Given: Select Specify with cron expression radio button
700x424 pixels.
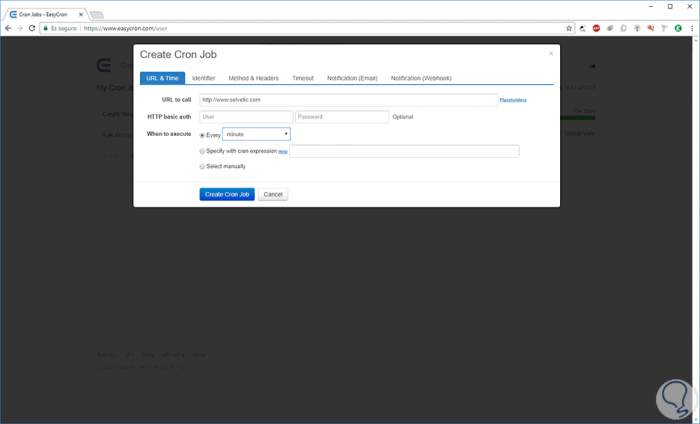Looking at the screenshot, I should [202, 151].
